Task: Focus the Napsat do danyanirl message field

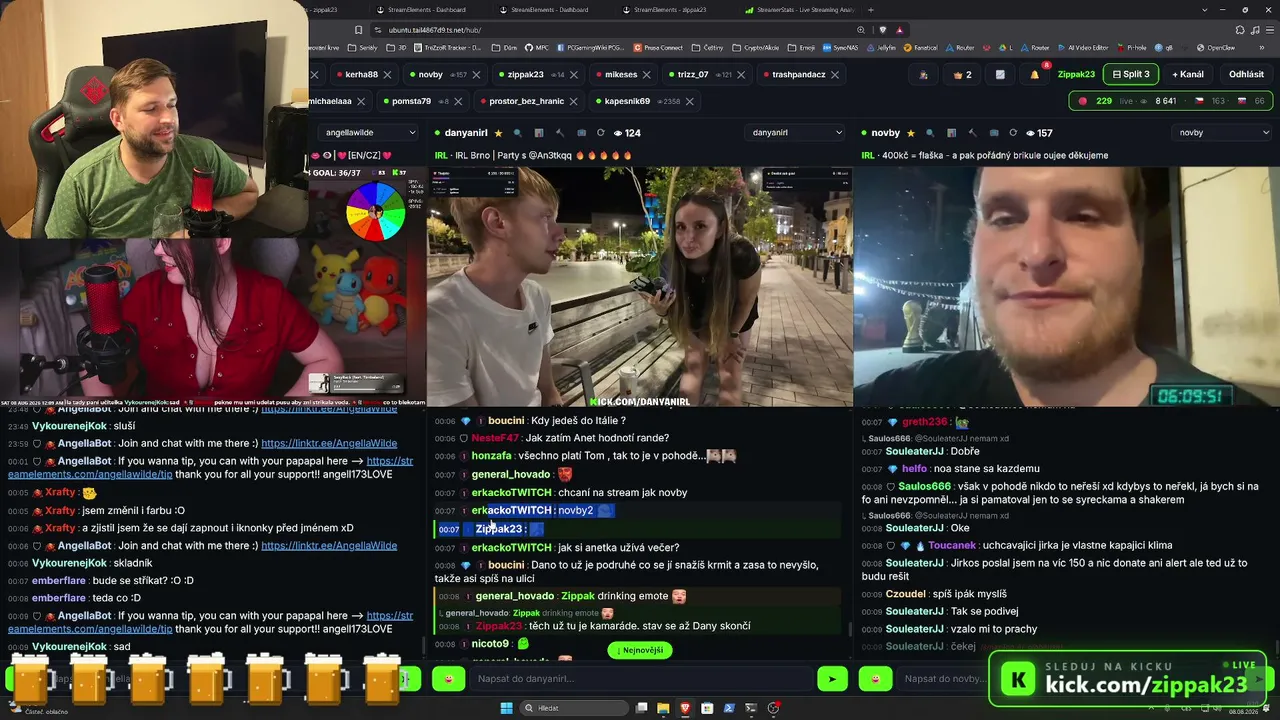Action: click(641, 679)
